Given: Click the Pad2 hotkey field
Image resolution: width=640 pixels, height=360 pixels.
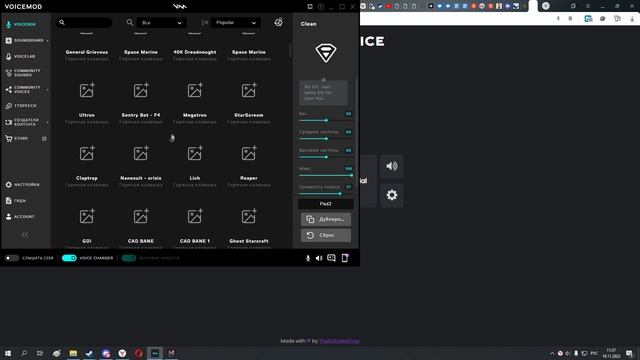Looking at the screenshot, I should (326, 204).
